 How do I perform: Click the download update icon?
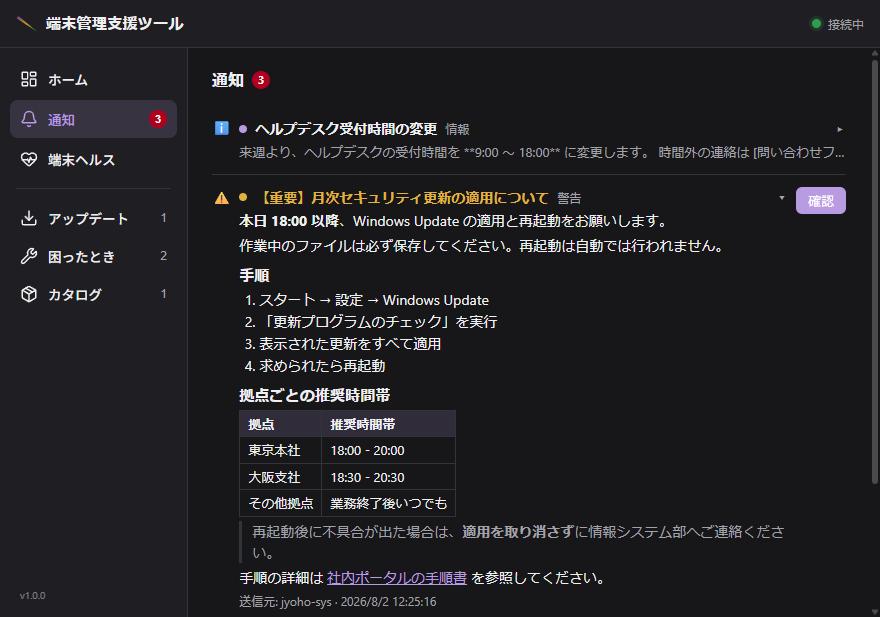29,218
